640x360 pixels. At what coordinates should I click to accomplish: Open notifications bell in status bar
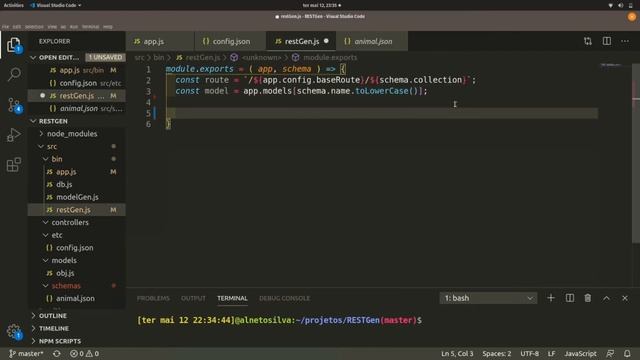(627, 353)
